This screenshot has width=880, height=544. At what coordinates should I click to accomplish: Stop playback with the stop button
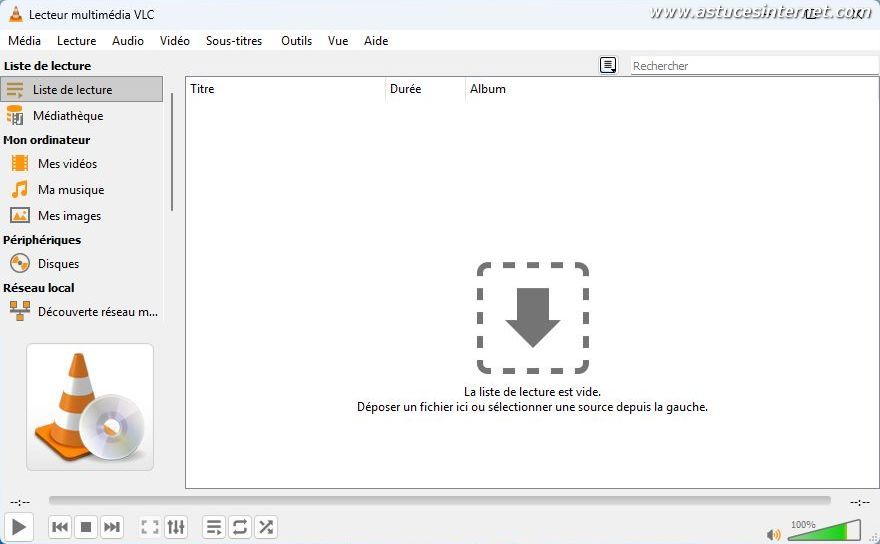[86, 527]
